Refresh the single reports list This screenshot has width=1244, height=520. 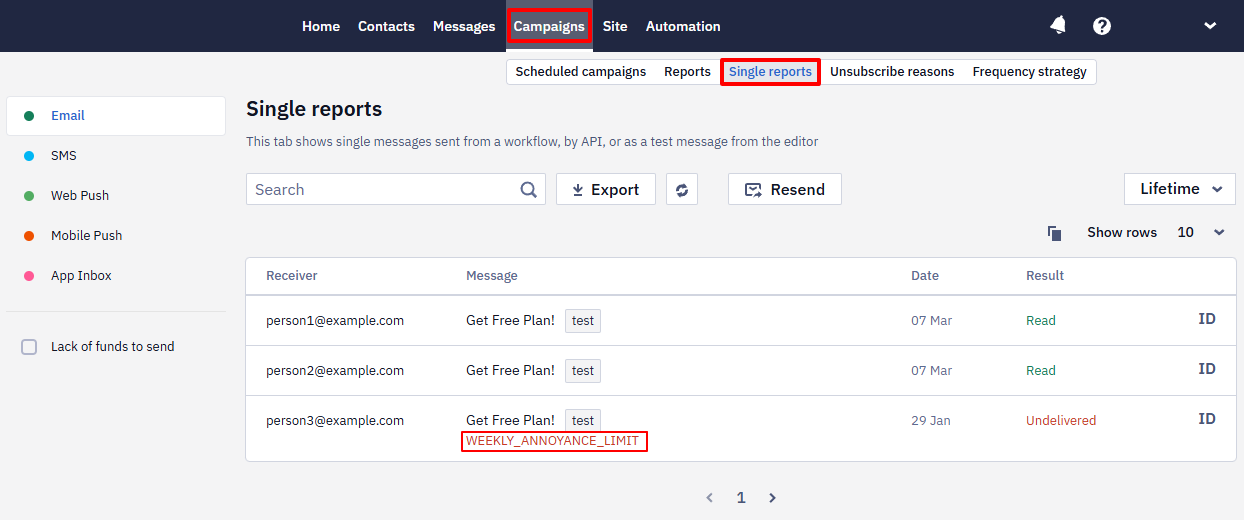[682, 189]
